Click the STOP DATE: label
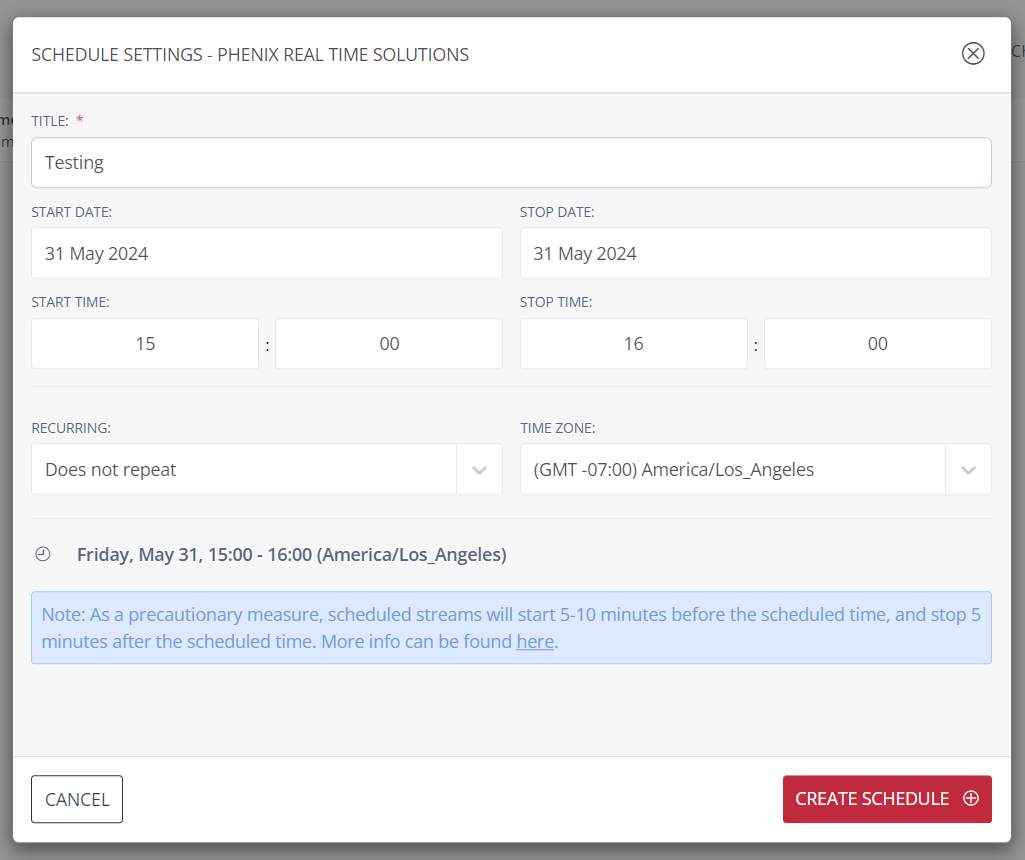The width and height of the screenshot is (1025, 860). pyautogui.click(x=557, y=212)
